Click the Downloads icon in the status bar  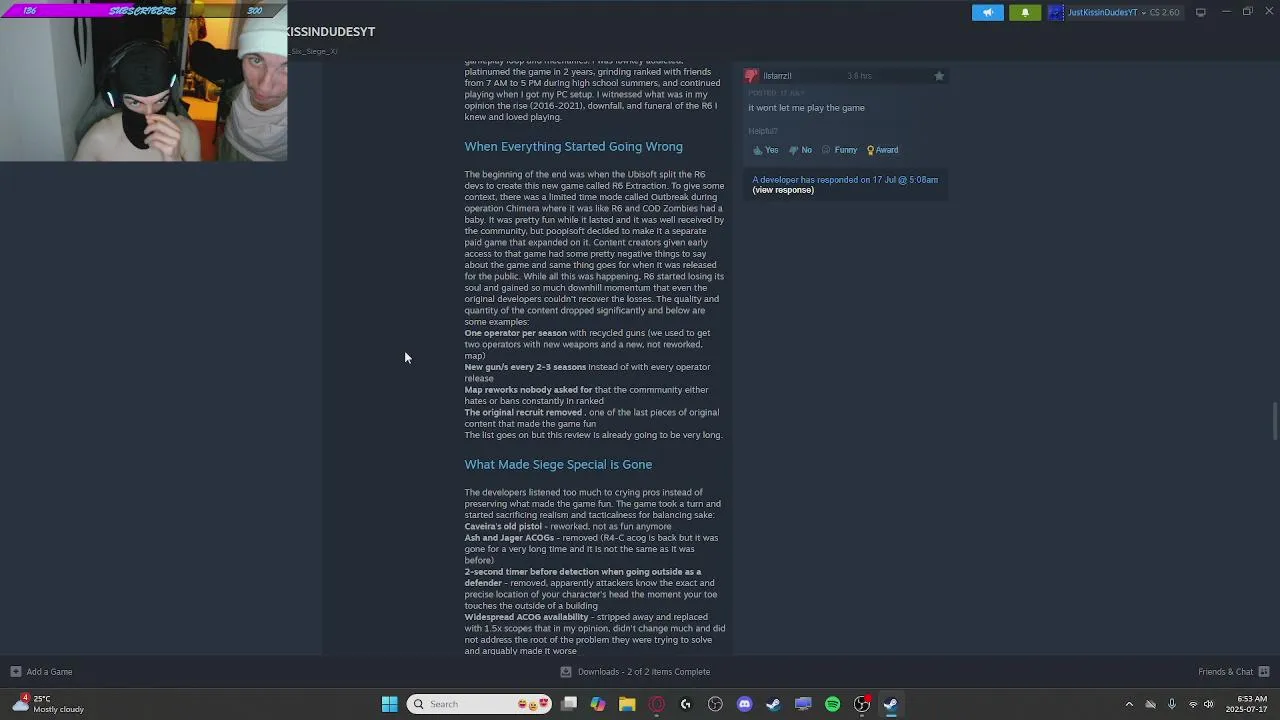(566, 672)
